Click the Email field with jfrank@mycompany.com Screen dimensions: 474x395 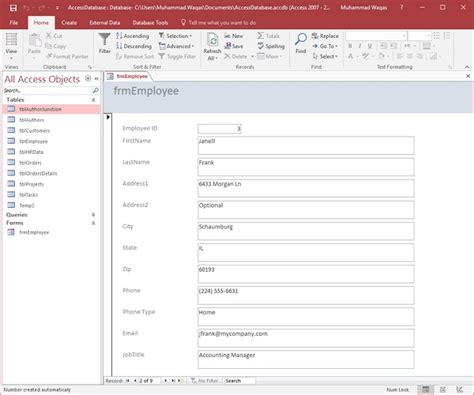tap(306, 338)
